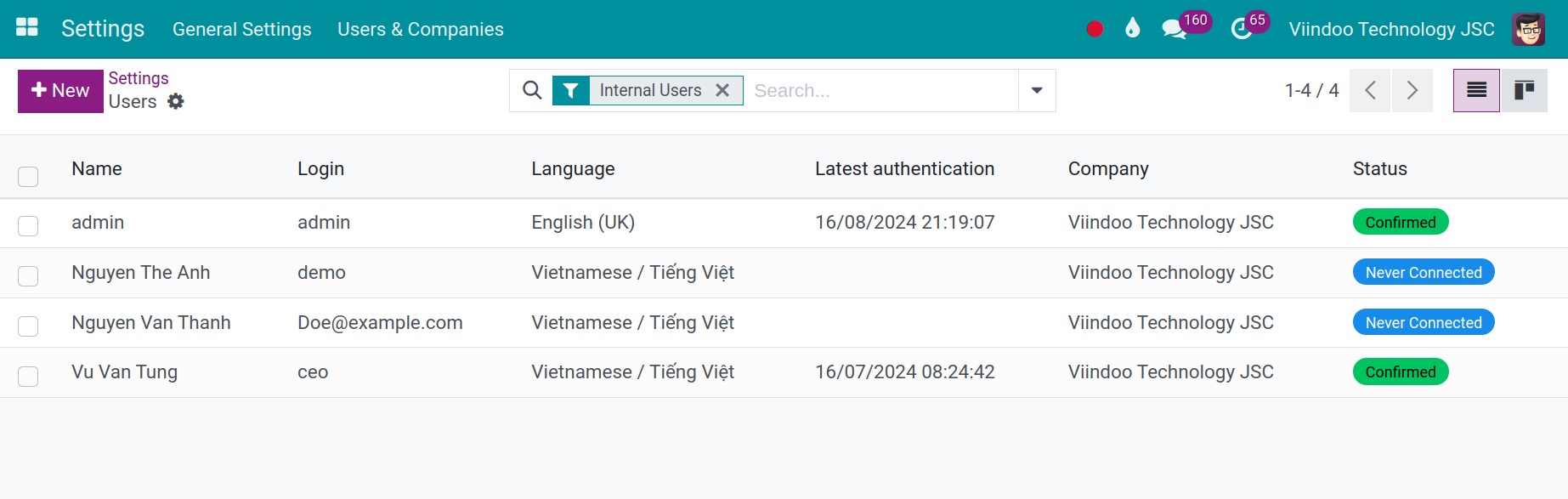Click Vu Van Tung's Vietnamese language cell

(x=632, y=371)
